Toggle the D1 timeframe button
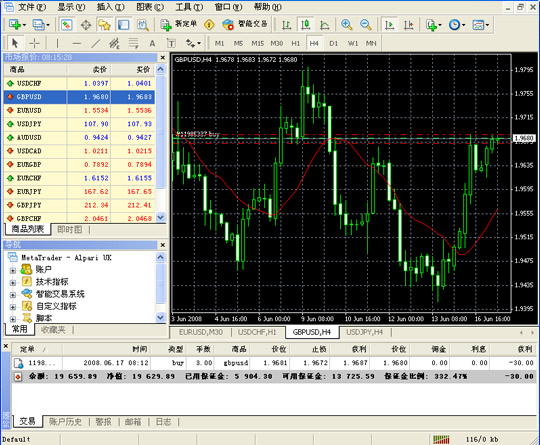 click(x=333, y=43)
